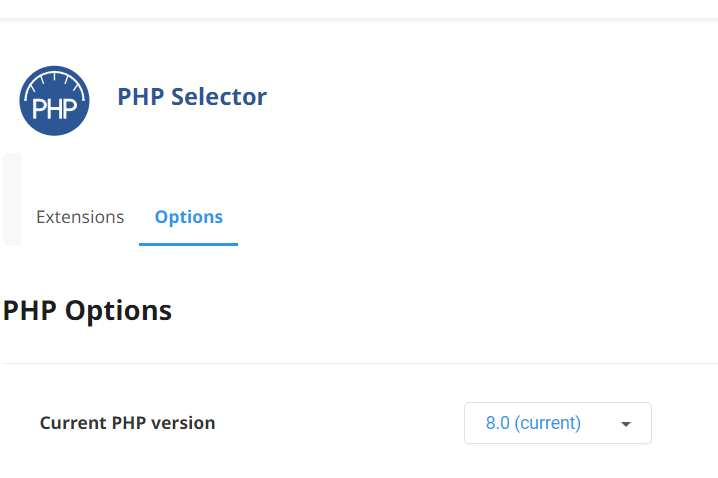
Task: Expand the PHP version list via arrow
Action: point(626,424)
